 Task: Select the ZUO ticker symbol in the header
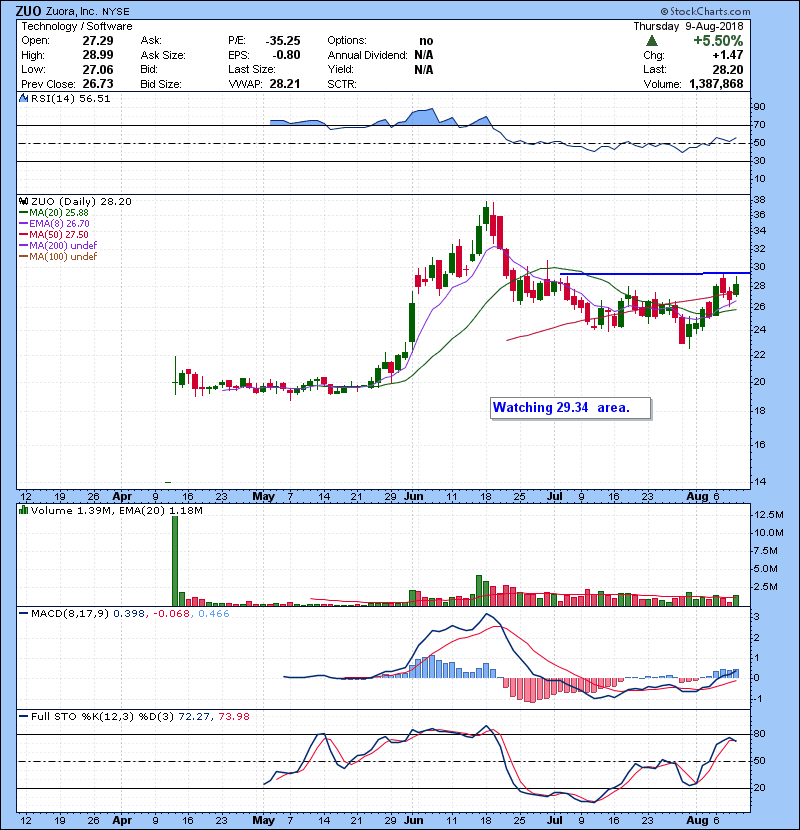coord(28,11)
